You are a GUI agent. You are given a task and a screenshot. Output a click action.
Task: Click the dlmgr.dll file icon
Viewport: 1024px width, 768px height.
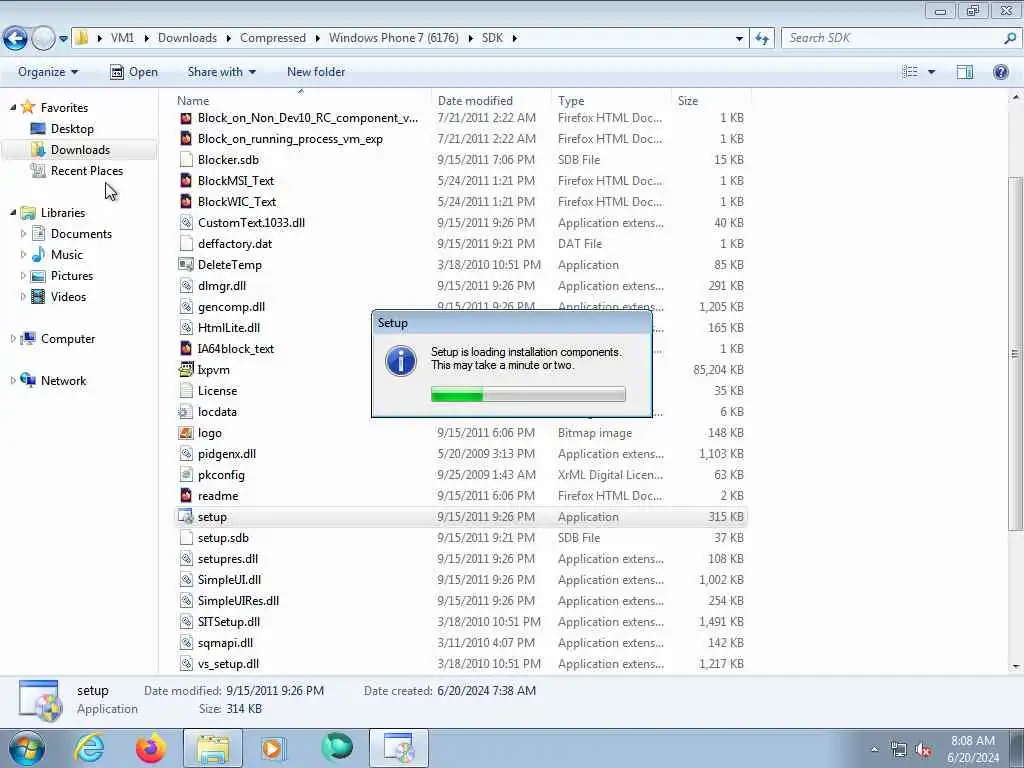point(186,285)
